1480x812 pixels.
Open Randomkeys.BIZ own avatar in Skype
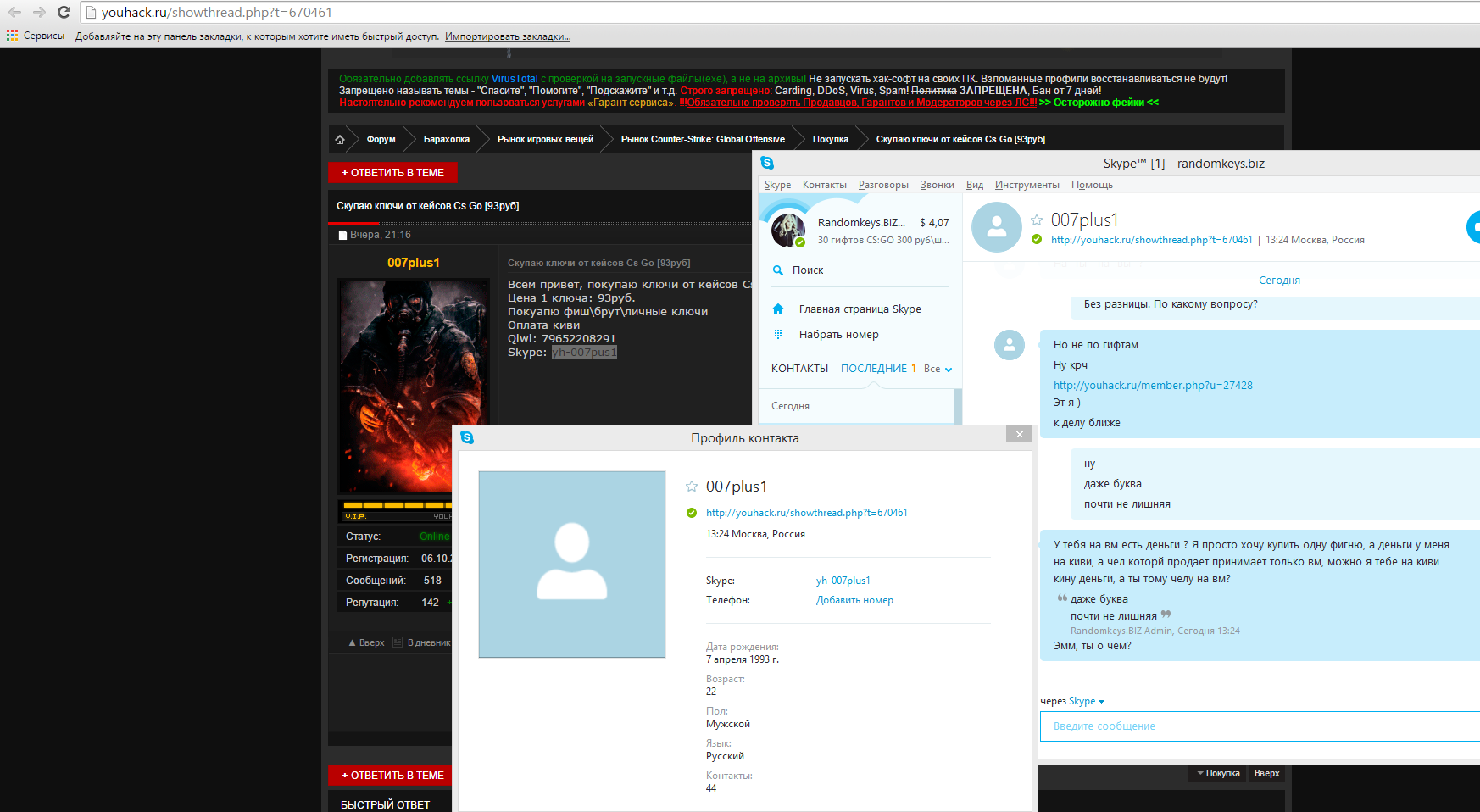click(x=788, y=230)
